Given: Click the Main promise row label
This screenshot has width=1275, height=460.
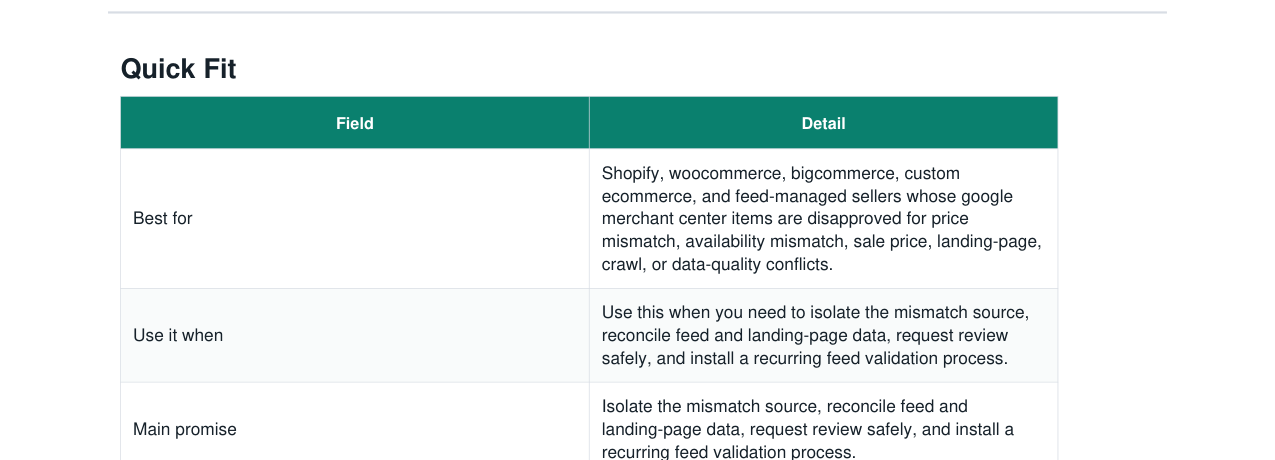Looking at the screenshot, I should [185, 429].
